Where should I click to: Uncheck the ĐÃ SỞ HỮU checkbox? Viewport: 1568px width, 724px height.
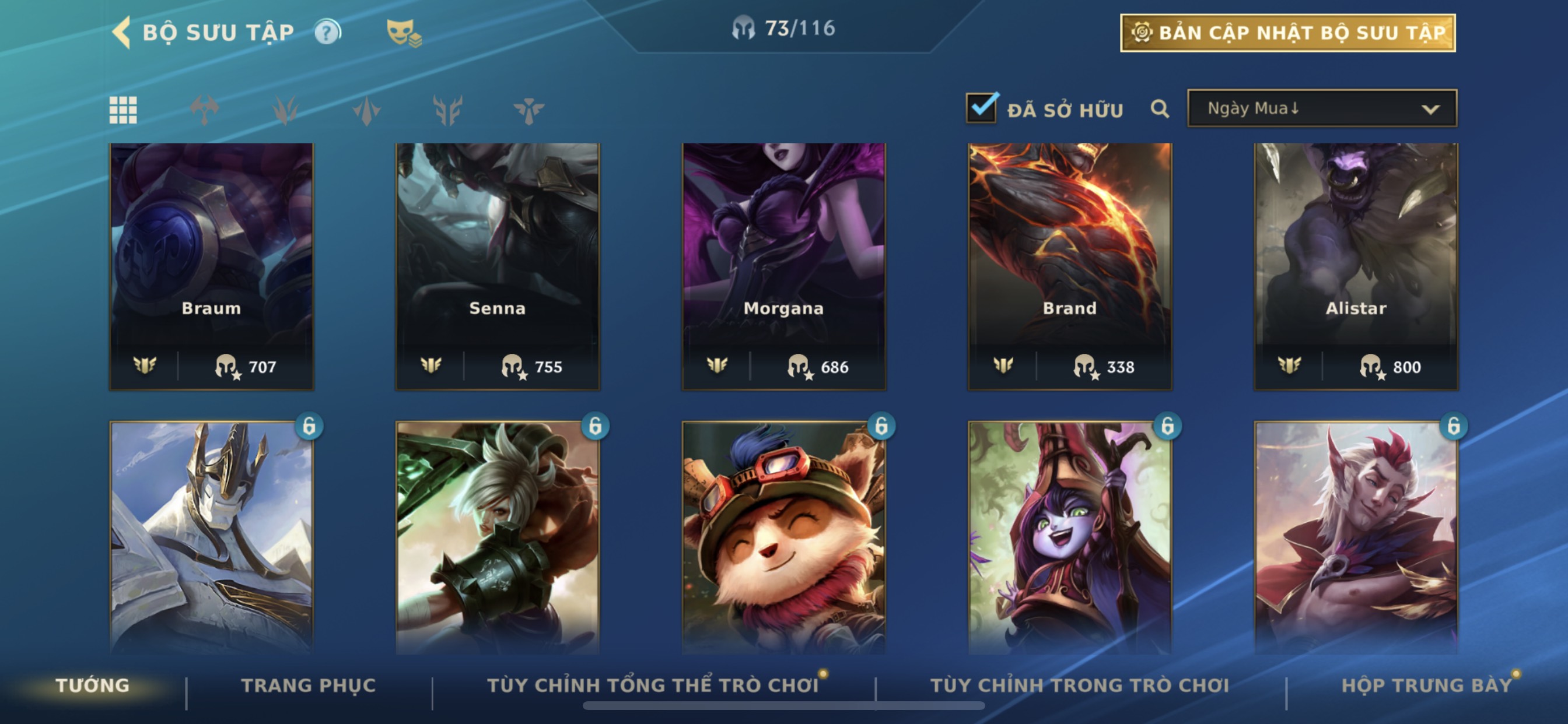[982, 108]
